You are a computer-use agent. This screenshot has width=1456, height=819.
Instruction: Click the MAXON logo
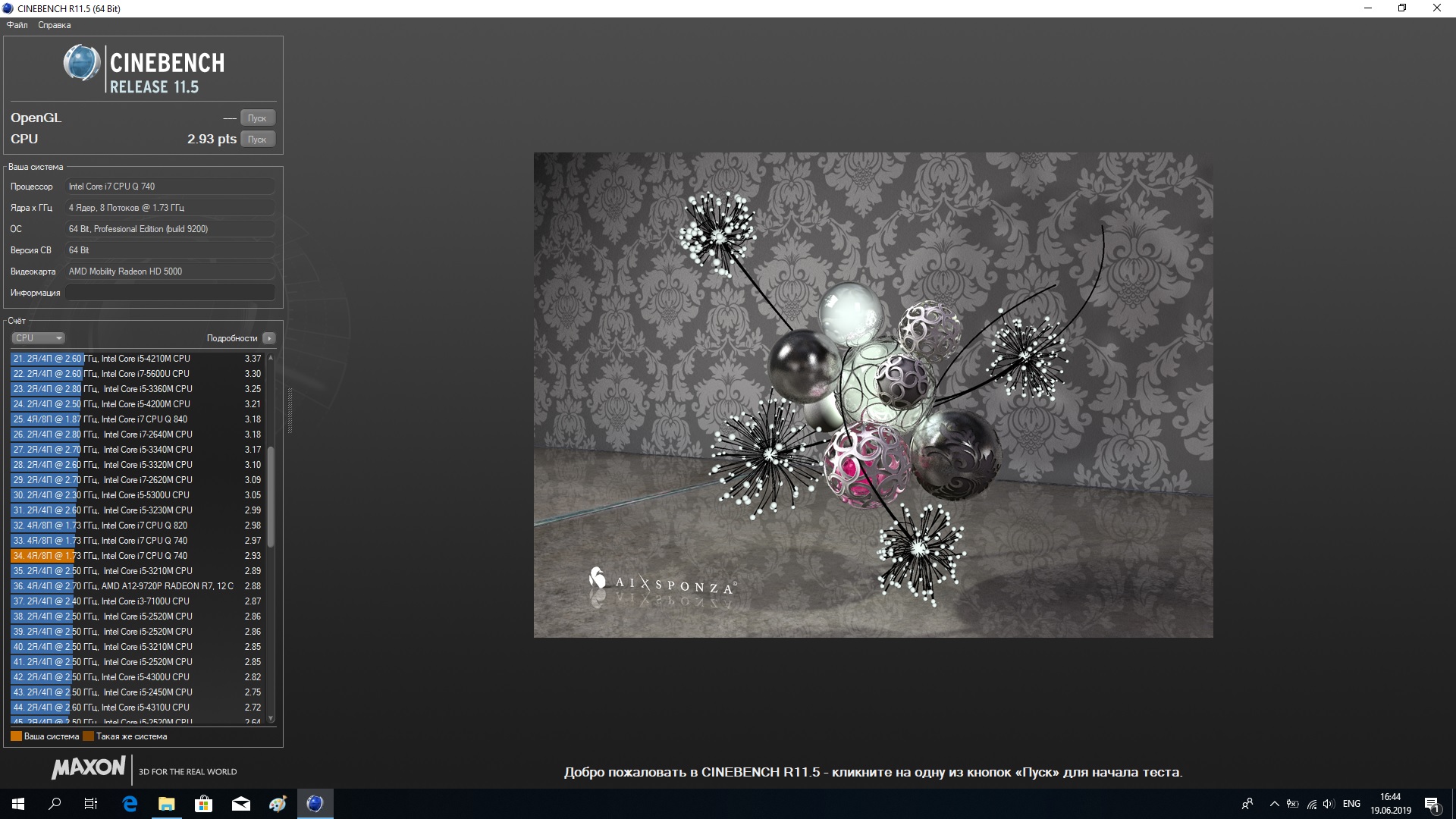[88, 768]
